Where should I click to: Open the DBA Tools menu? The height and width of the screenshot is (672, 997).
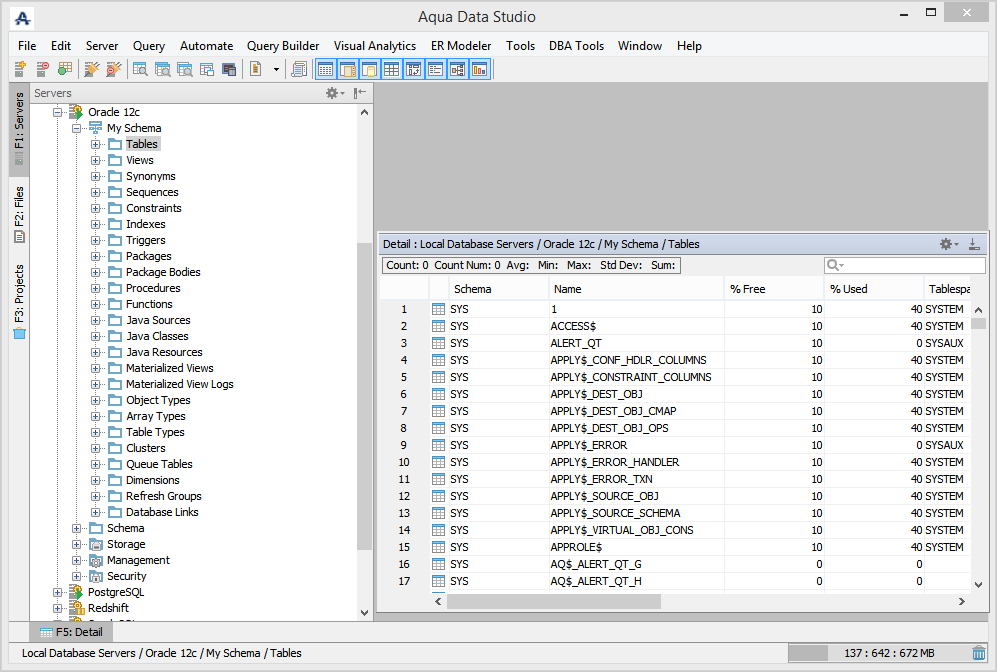[x=576, y=46]
